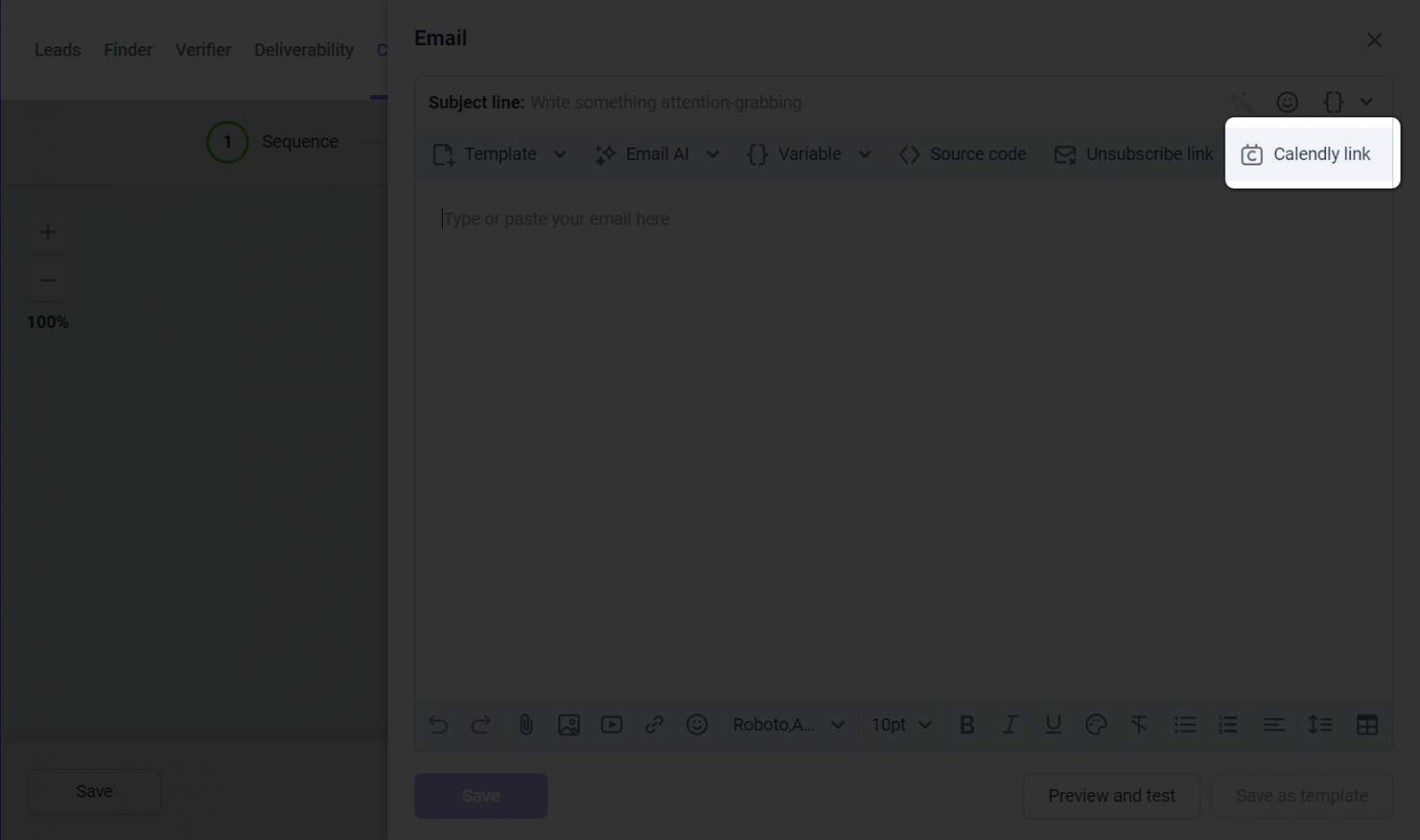Open emoji picker in subject line

1287,102
